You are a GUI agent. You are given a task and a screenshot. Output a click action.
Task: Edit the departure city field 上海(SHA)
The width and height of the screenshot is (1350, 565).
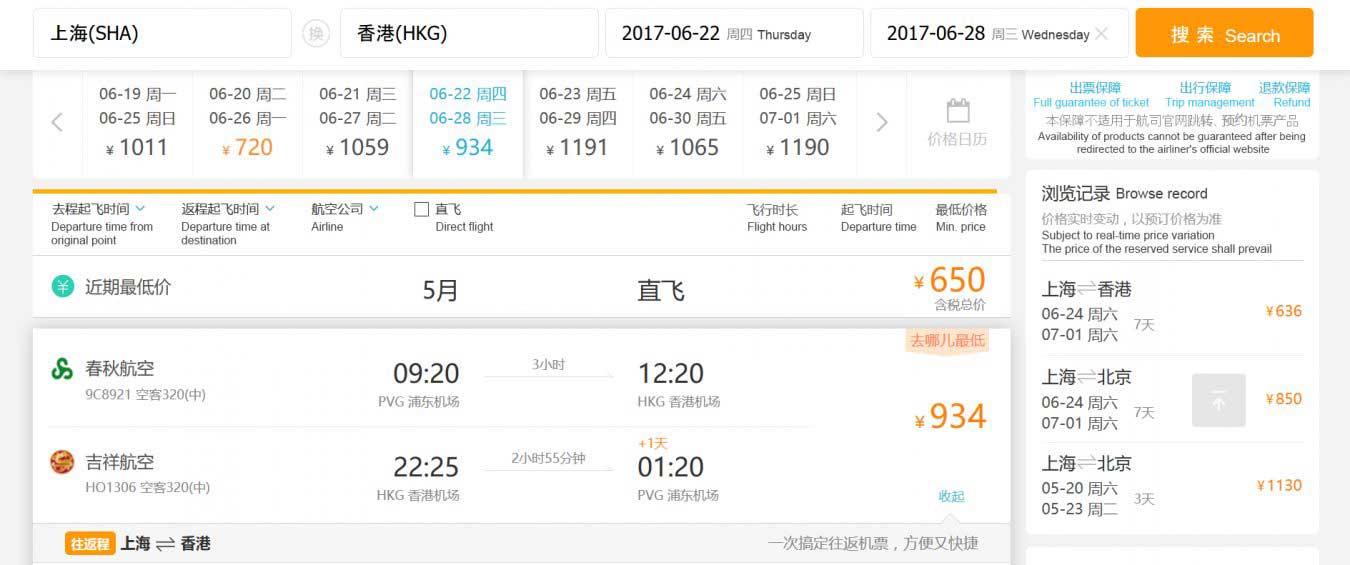pos(162,34)
